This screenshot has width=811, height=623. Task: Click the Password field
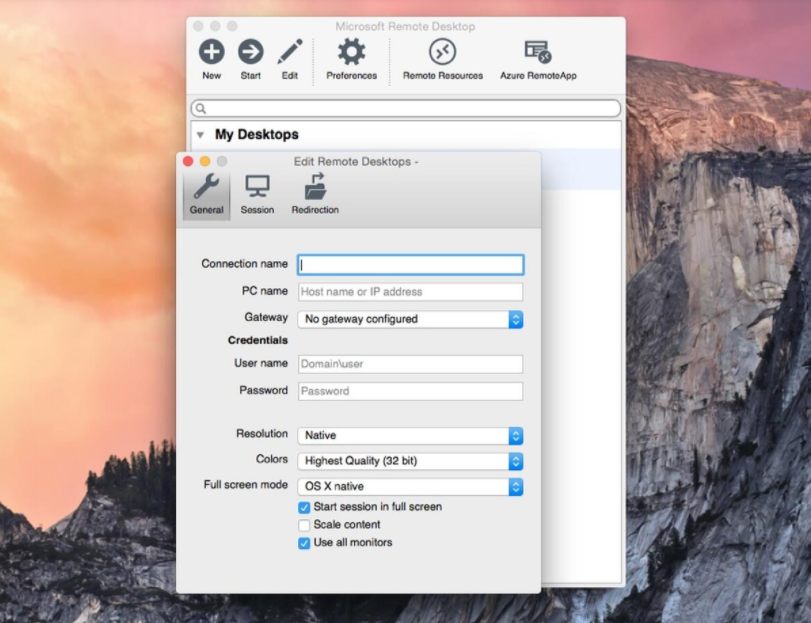pyautogui.click(x=411, y=391)
